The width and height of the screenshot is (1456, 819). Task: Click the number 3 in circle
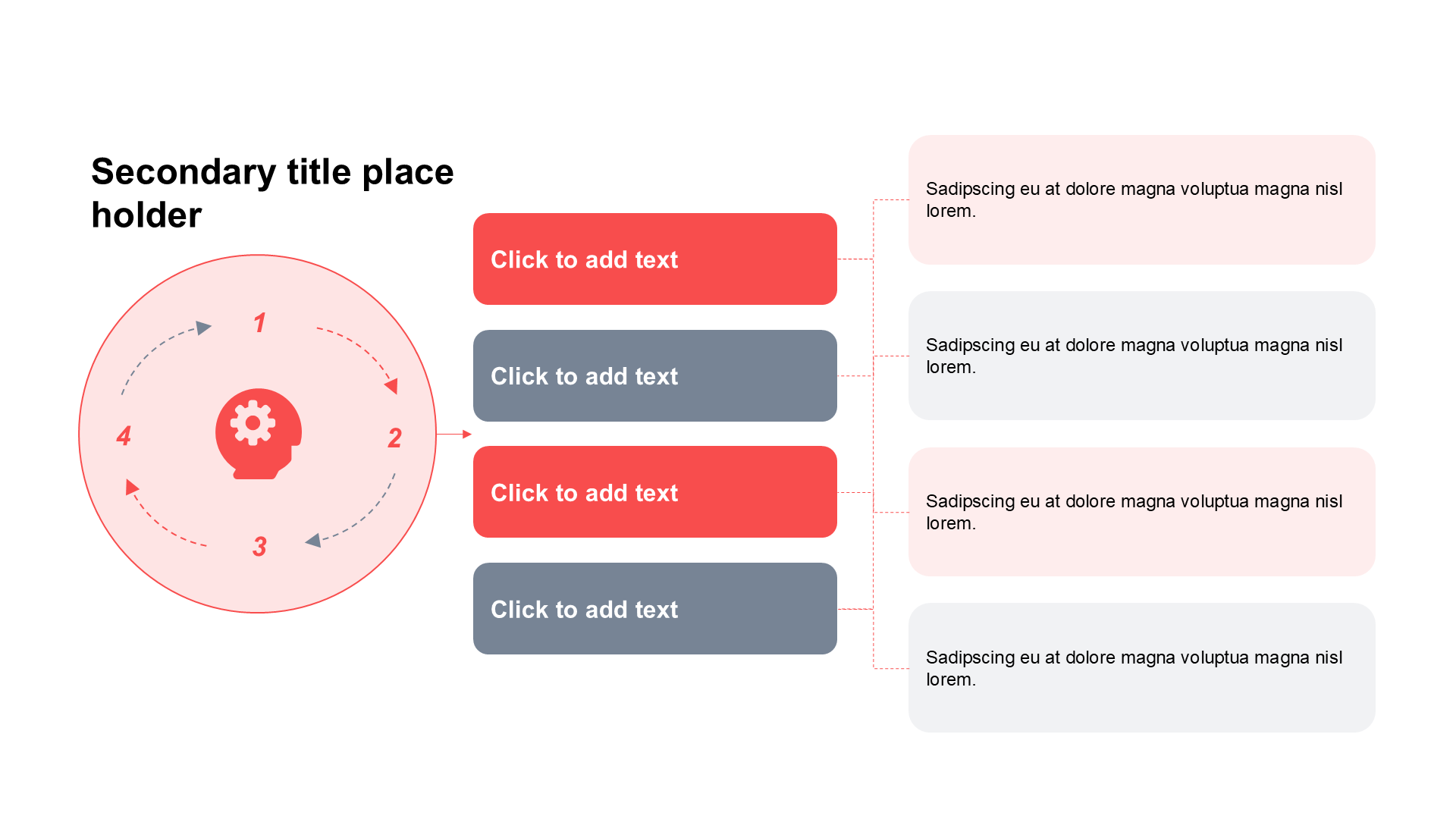pos(259,547)
